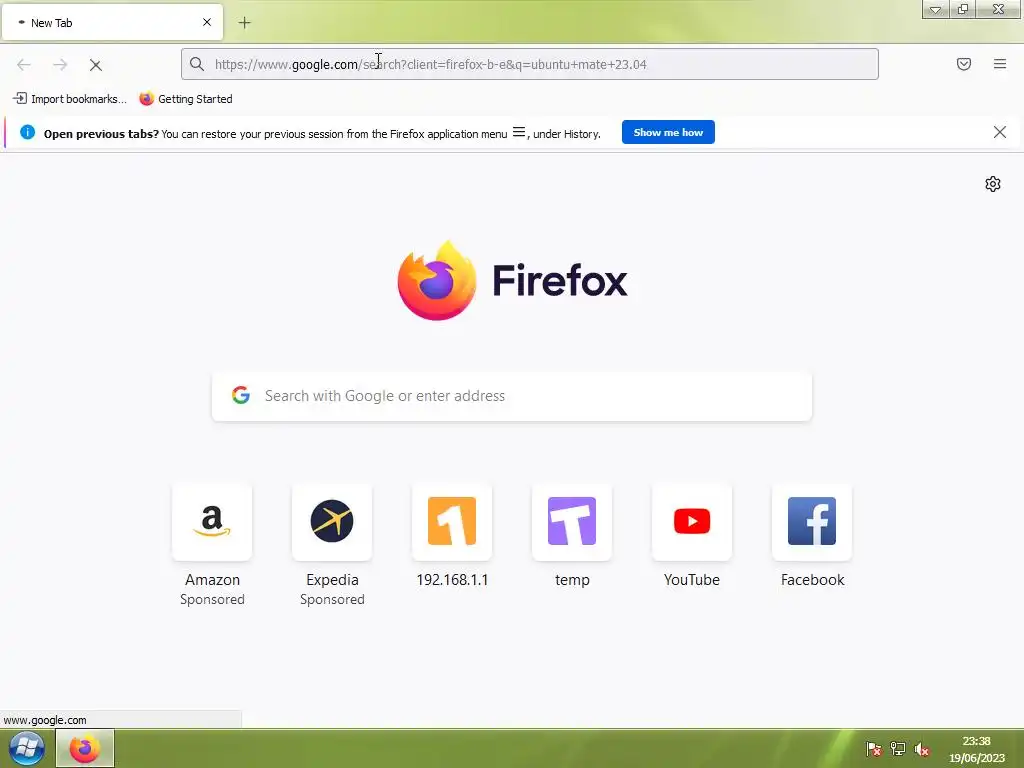
Task: Click the Show me how button
Action: click(x=668, y=132)
